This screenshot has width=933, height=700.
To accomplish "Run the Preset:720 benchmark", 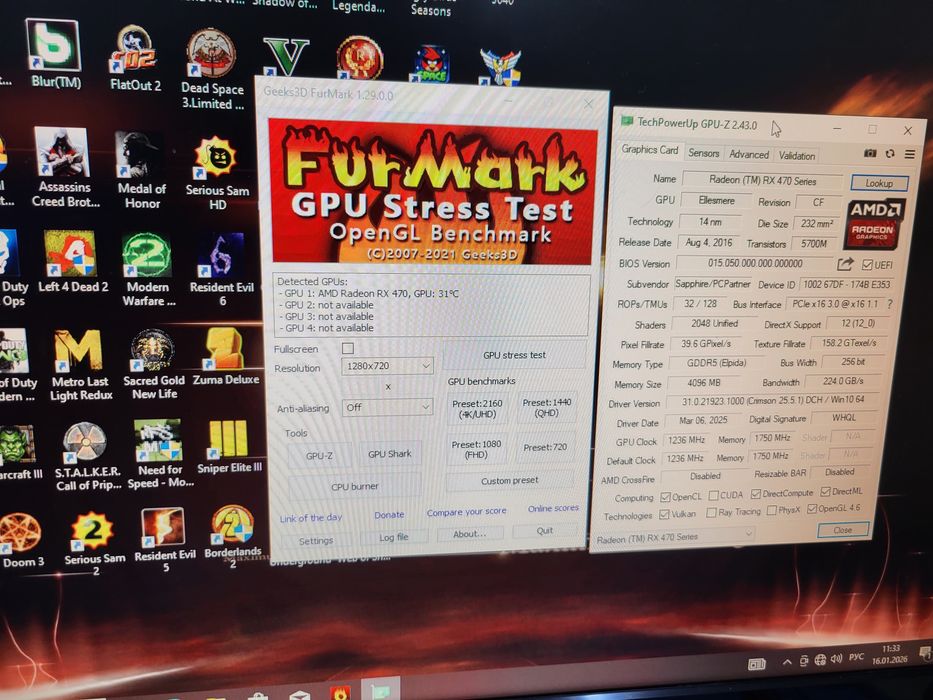I will pyautogui.click(x=545, y=447).
